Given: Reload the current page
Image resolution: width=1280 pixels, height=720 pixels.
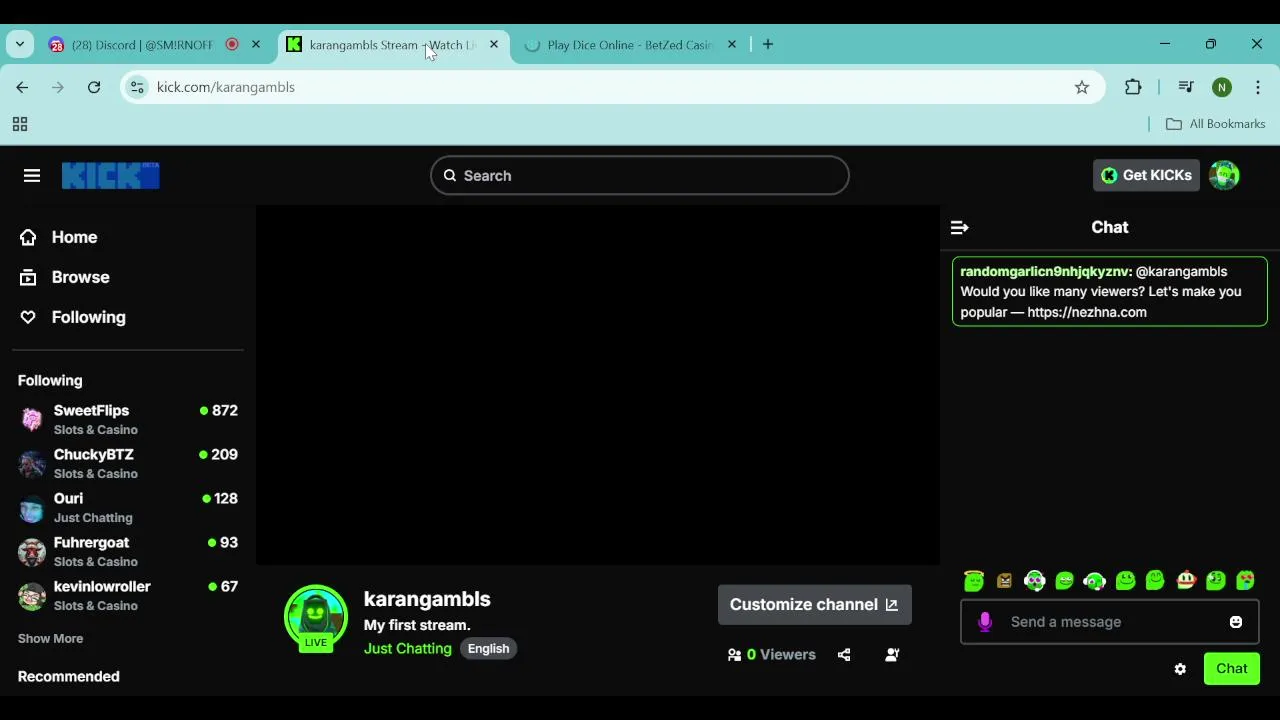Looking at the screenshot, I should [x=94, y=87].
